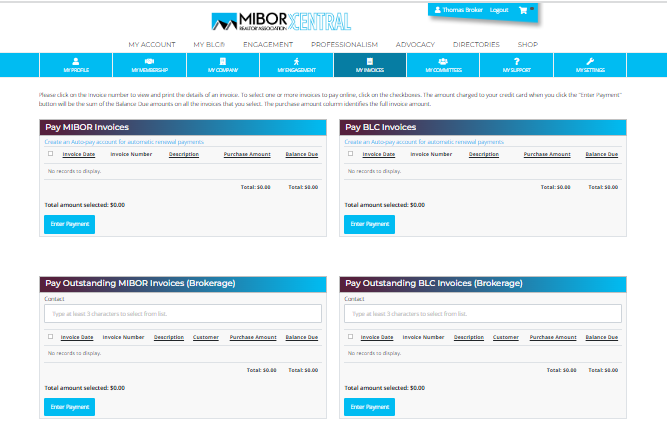Open the MY ACCOUNT menu
Image resolution: width=667 pixels, height=442 pixels.
pos(152,44)
